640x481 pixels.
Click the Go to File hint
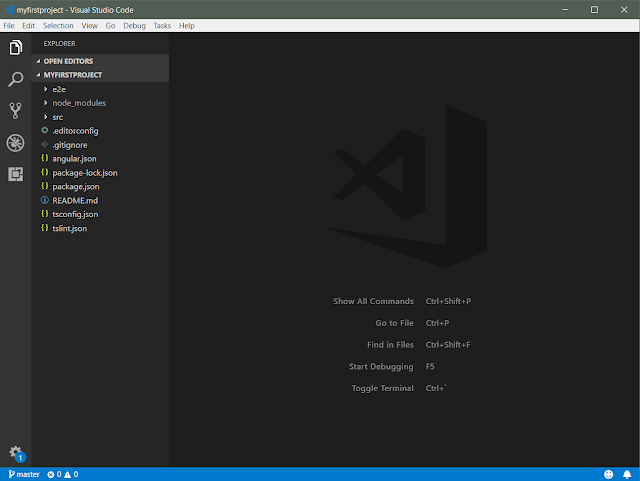(394, 323)
